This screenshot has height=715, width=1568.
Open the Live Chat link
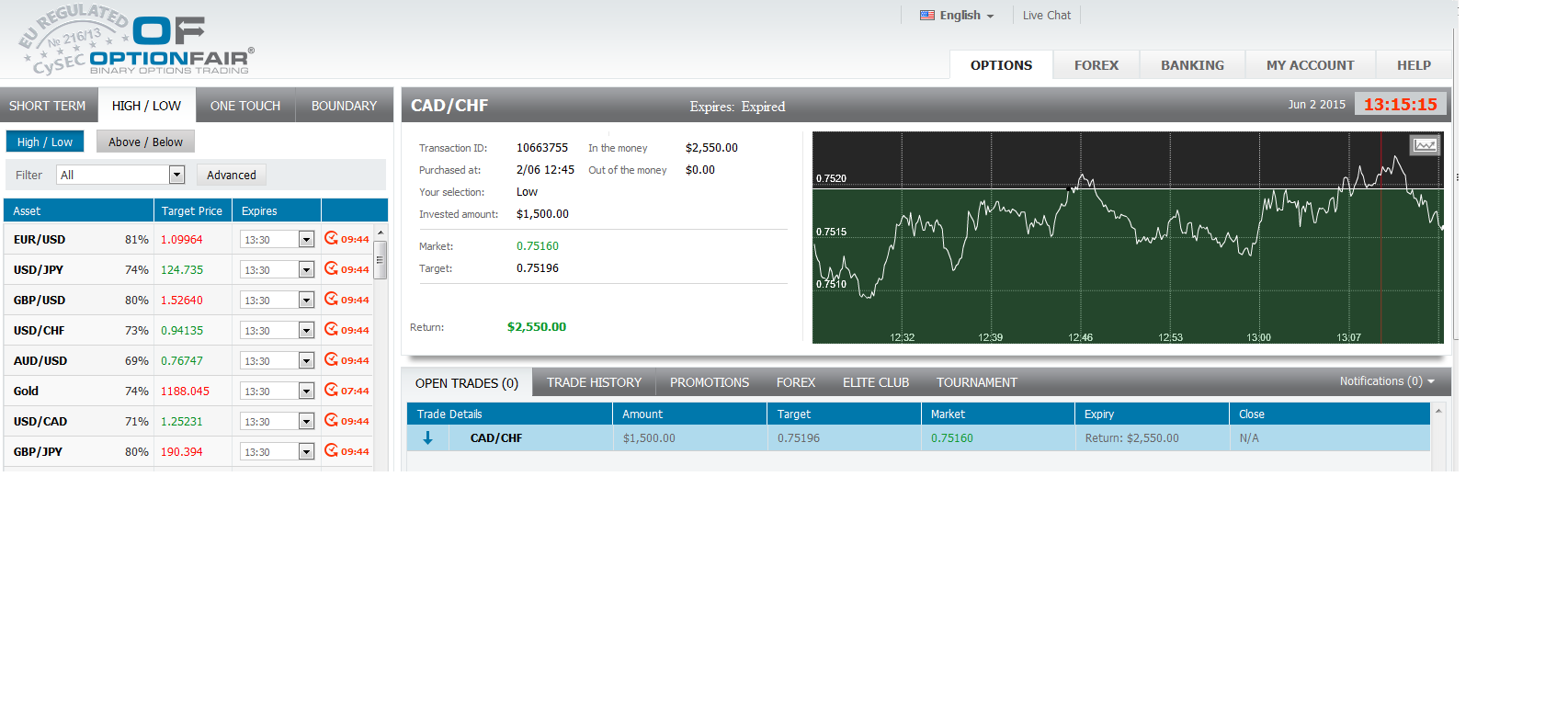[x=1046, y=16]
